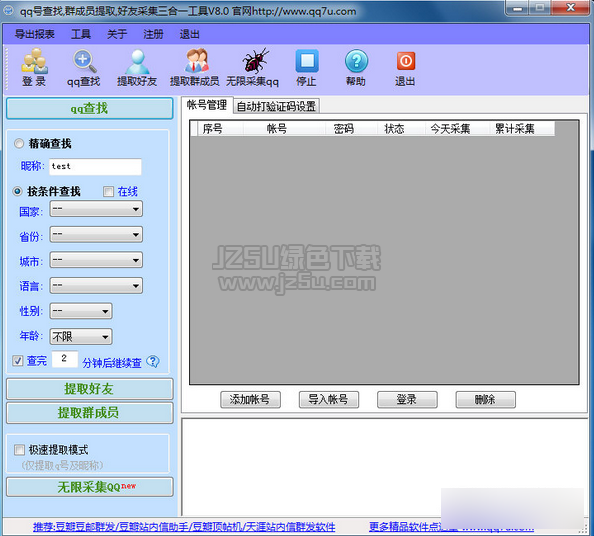Click the 昵称 input field containing test
The image size is (594, 536).
[x=95, y=167]
